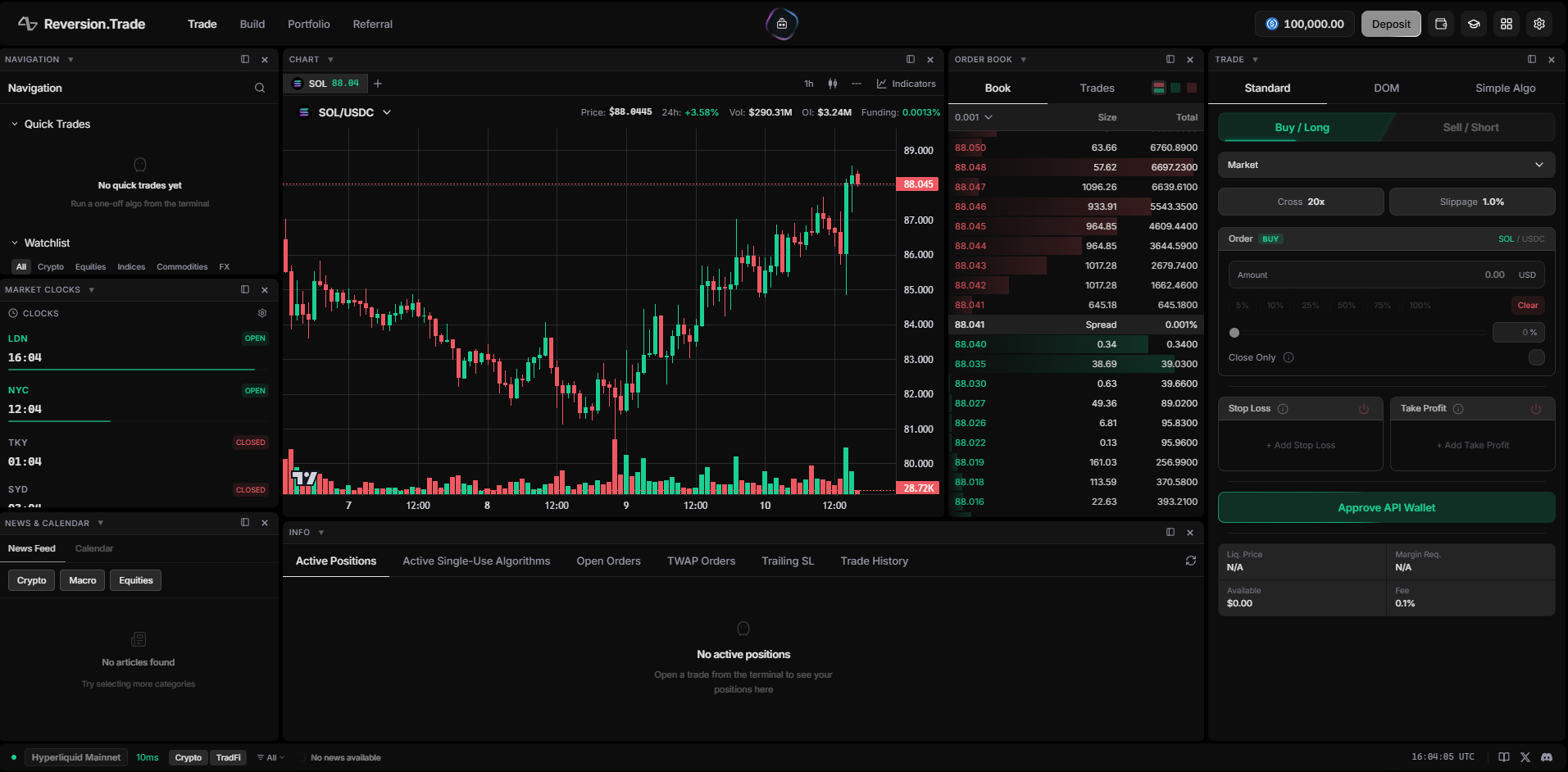The image size is (1568, 772).
Task: Toggle the Close Only switch
Action: 1537,357
